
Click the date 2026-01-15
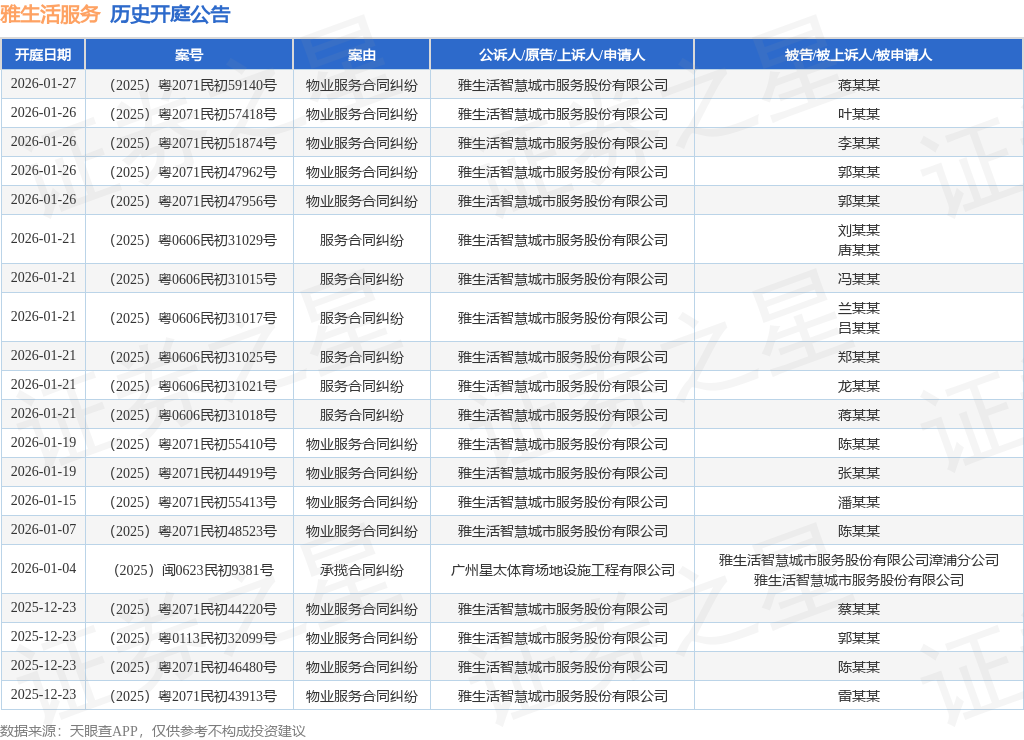(43, 501)
